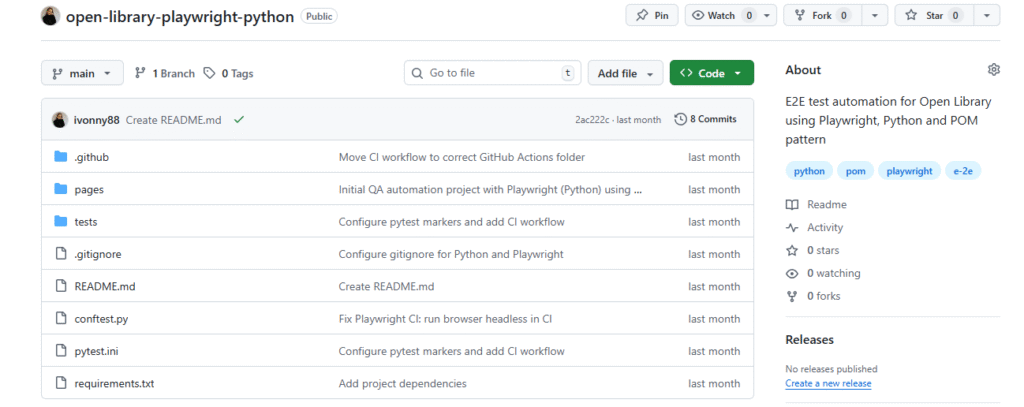Click the pytest.ini file icon
The image size is (1024, 407).
click(61, 351)
